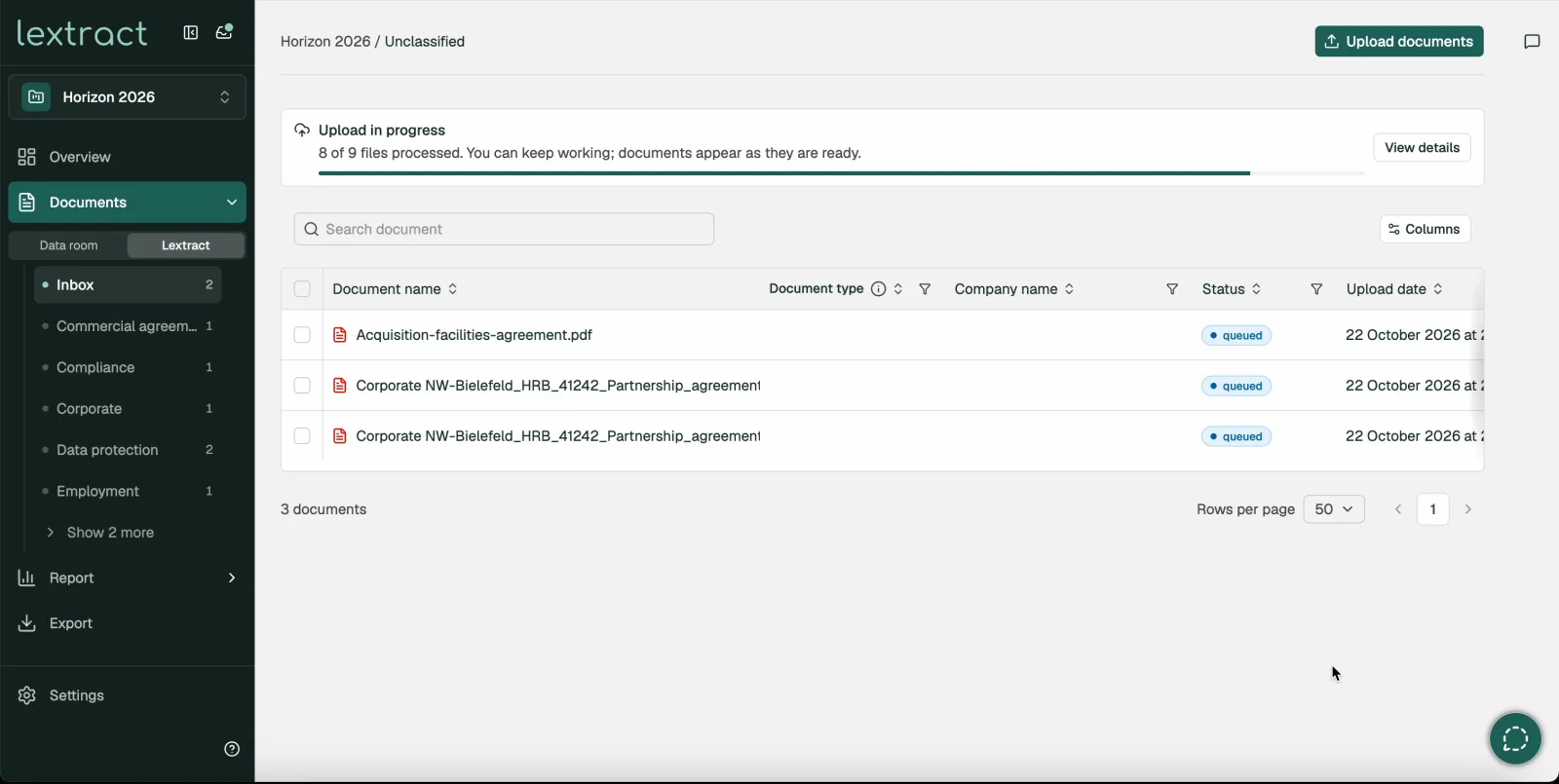Viewport: 1559px width, 784px height.
Task: Click the lextract logo
Action: (x=82, y=33)
